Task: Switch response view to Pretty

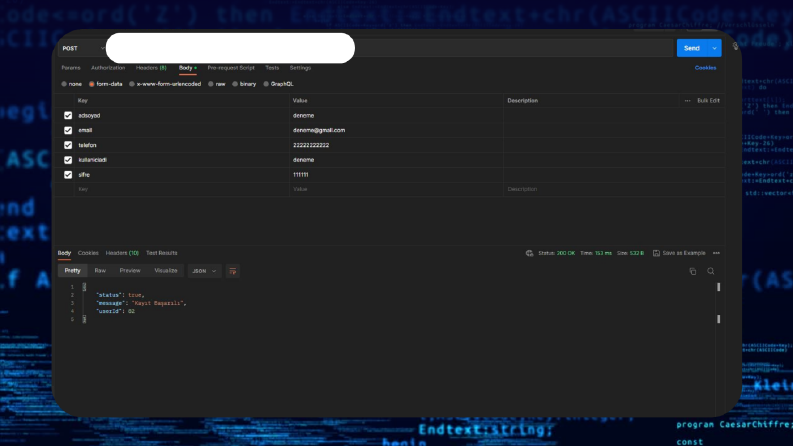Action: [x=72, y=271]
